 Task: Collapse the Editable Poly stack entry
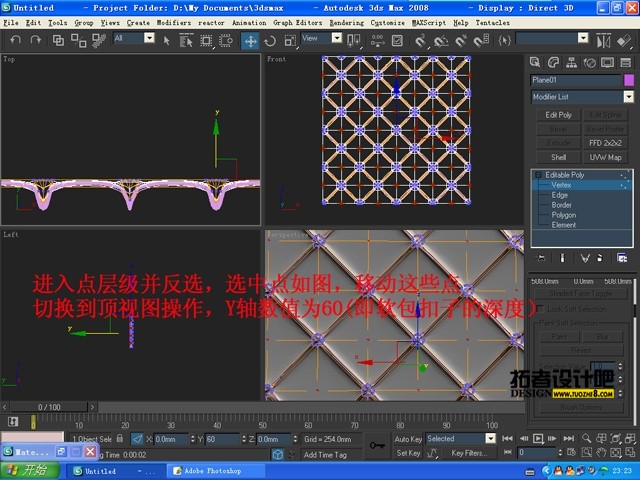coord(538,175)
